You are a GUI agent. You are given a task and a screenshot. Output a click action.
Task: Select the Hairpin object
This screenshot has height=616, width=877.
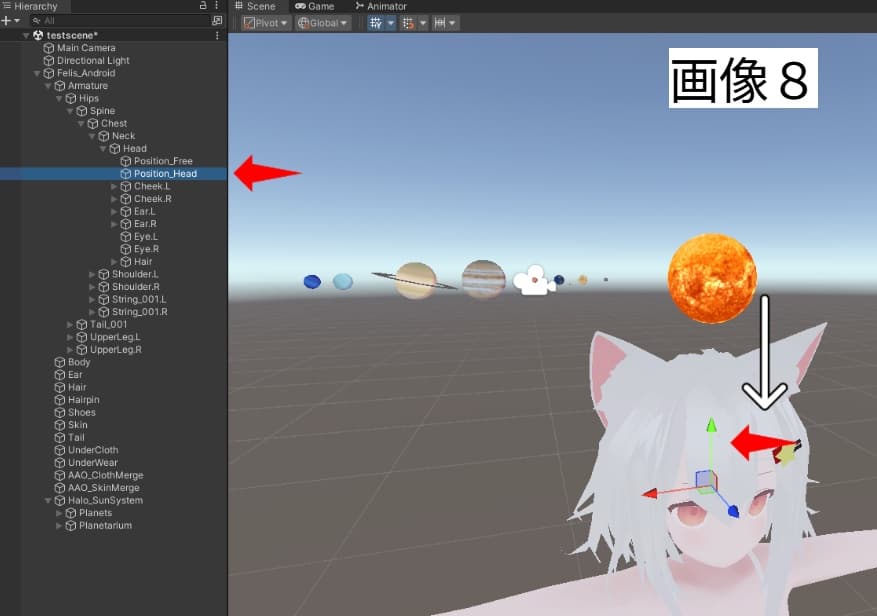83,400
